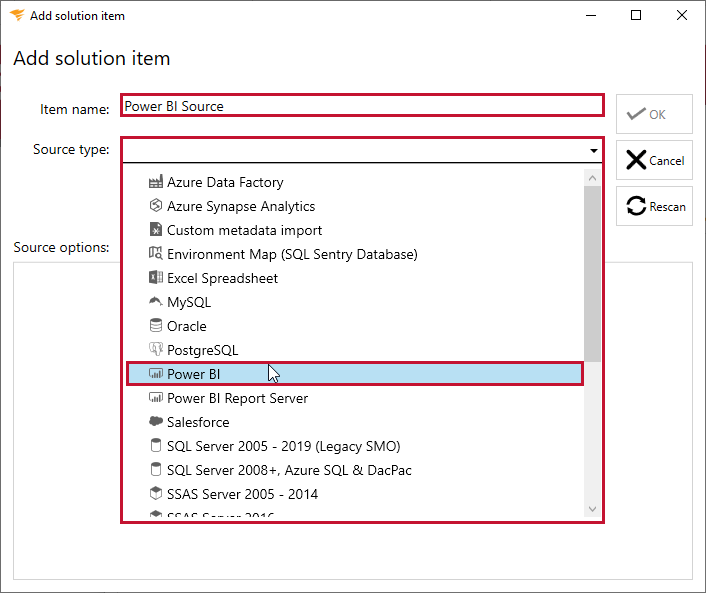Viewport: 706px width, 593px height.
Task: Click the Source type combo box field
Action: (362, 150)
